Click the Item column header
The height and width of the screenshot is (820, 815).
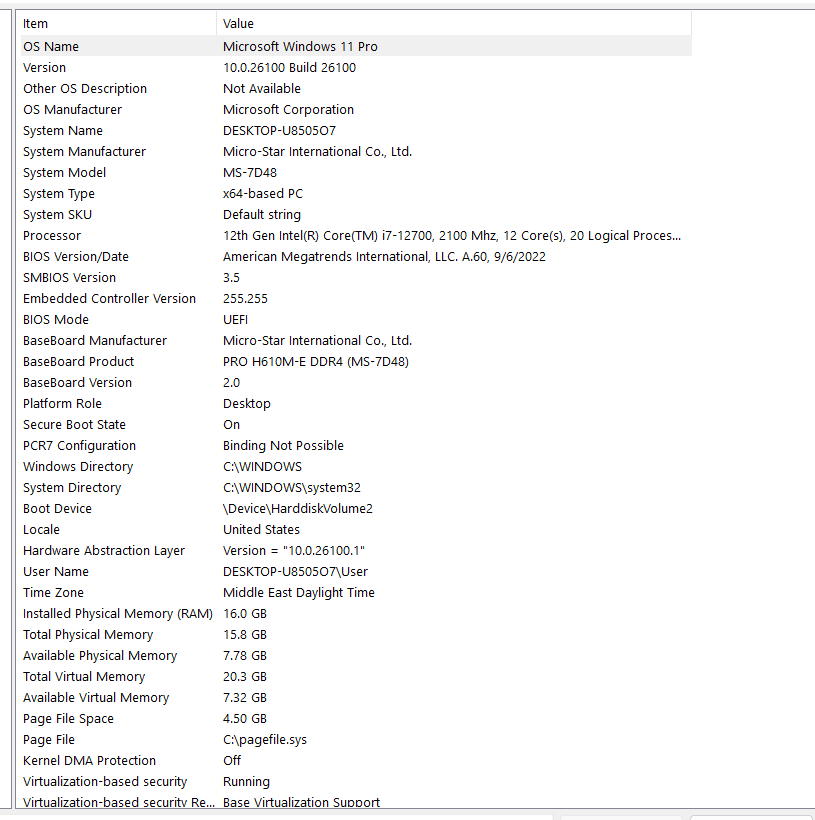pos(118,24)
